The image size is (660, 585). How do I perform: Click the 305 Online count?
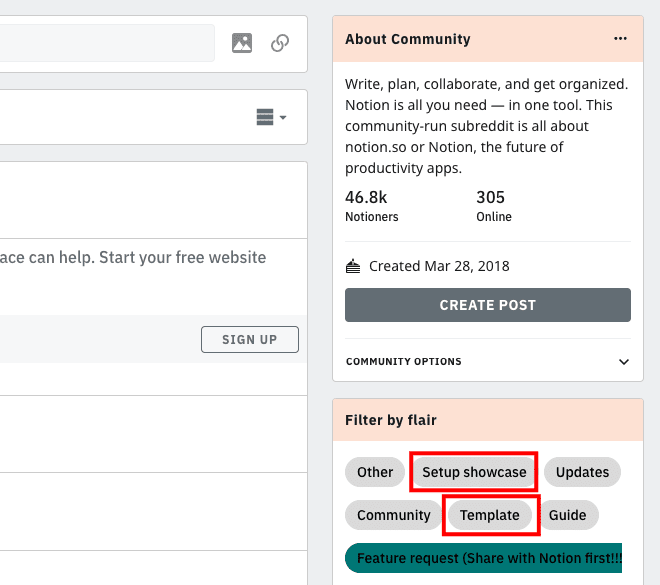494,206
